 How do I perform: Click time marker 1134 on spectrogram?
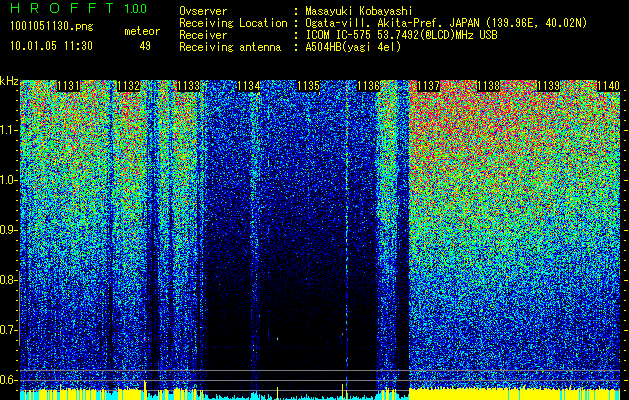coord(248,86)
